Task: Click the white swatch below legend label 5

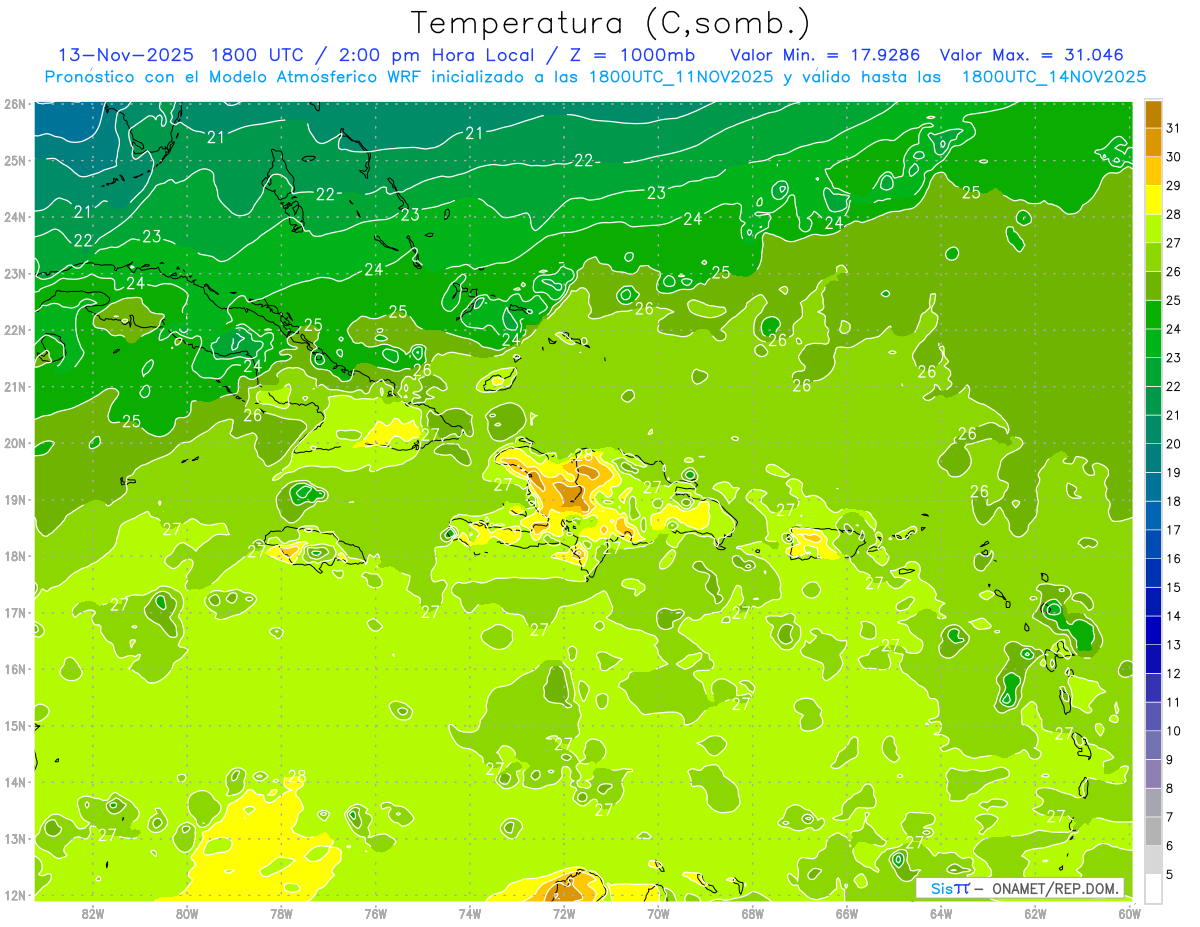Action: coord(1153,888)
